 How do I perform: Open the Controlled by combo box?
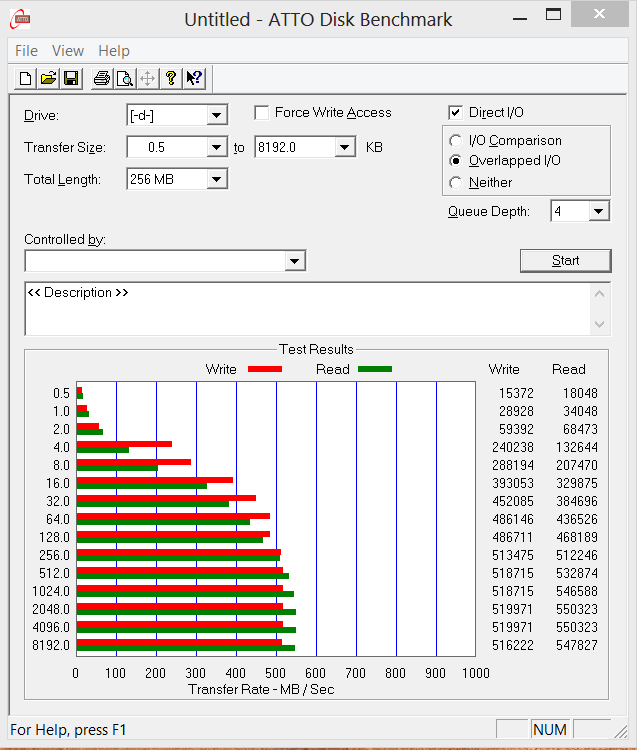point(294,261)
